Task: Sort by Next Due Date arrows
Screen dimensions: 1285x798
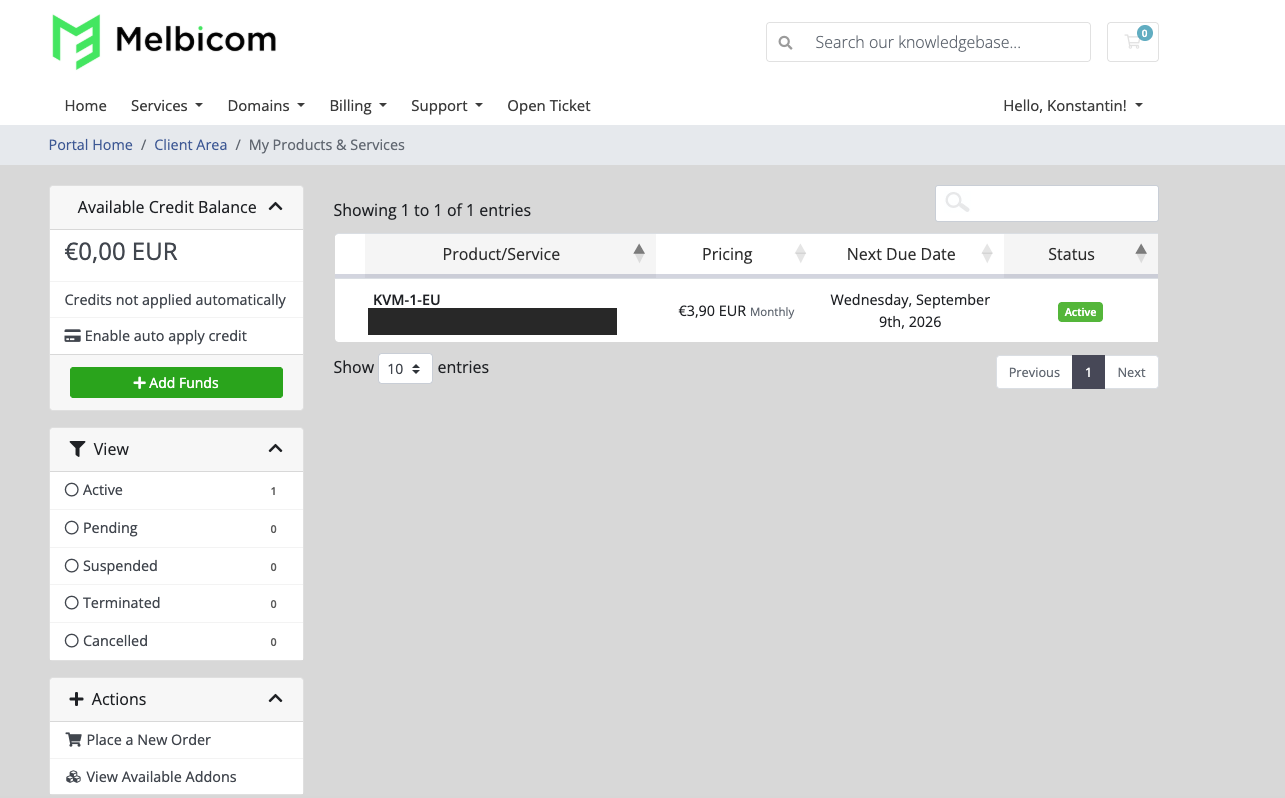Action: (x=987, y=253)
